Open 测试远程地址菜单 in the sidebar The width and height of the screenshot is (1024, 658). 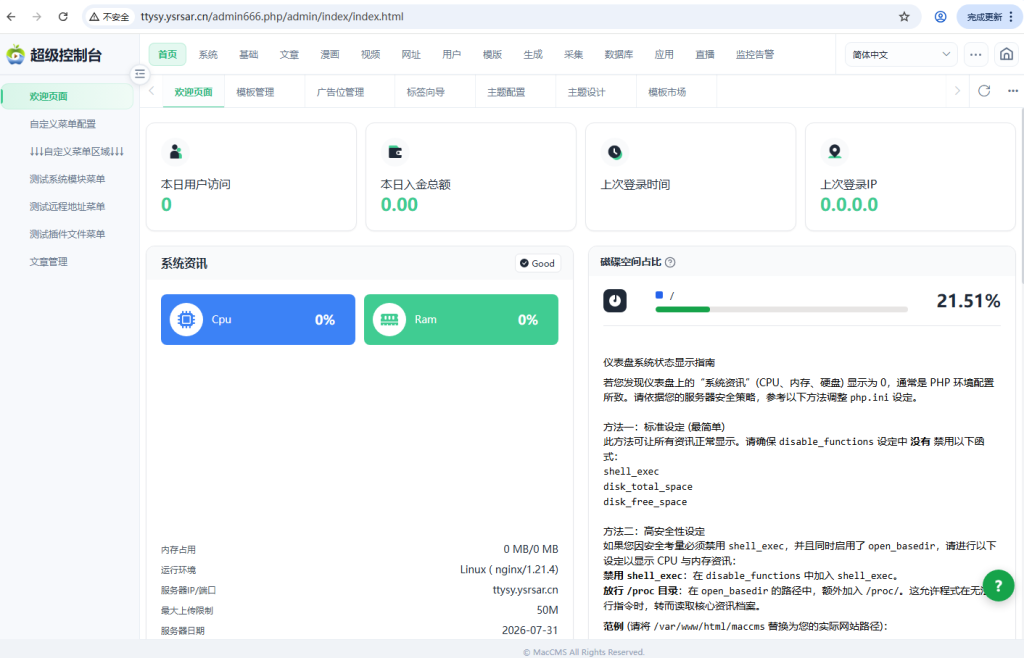click(x=67, y=206)
